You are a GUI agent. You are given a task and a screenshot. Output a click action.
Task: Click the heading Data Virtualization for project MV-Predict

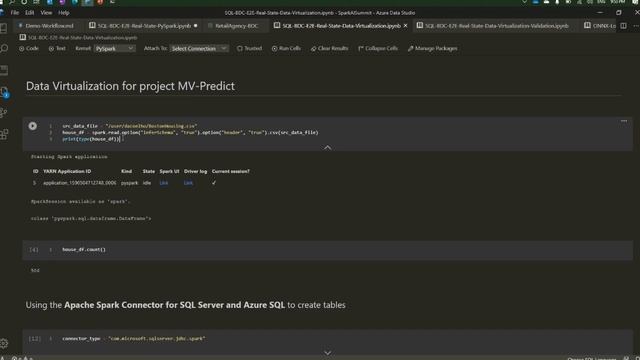pyautogui.click(x=130, y=86)
